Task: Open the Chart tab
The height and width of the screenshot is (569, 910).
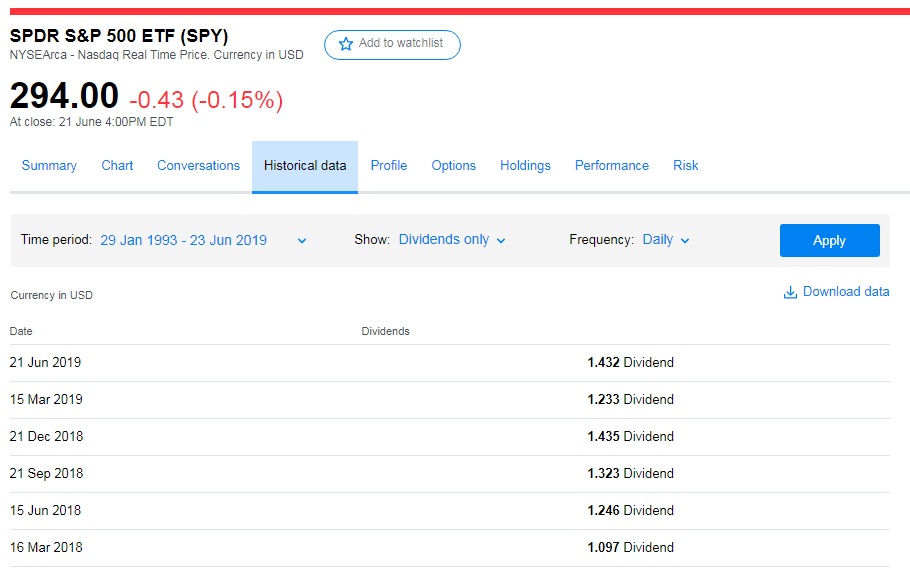Action: [117, 166]
